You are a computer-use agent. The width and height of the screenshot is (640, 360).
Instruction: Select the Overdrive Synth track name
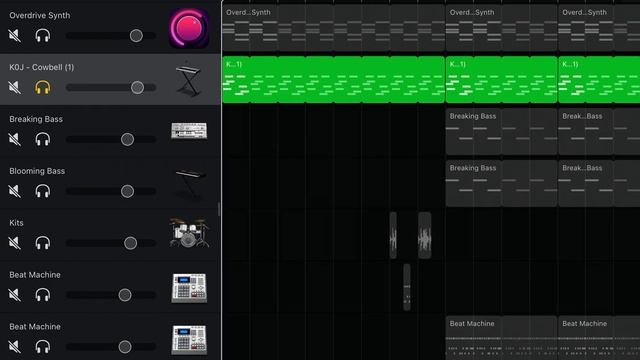(x=40, y=15)
